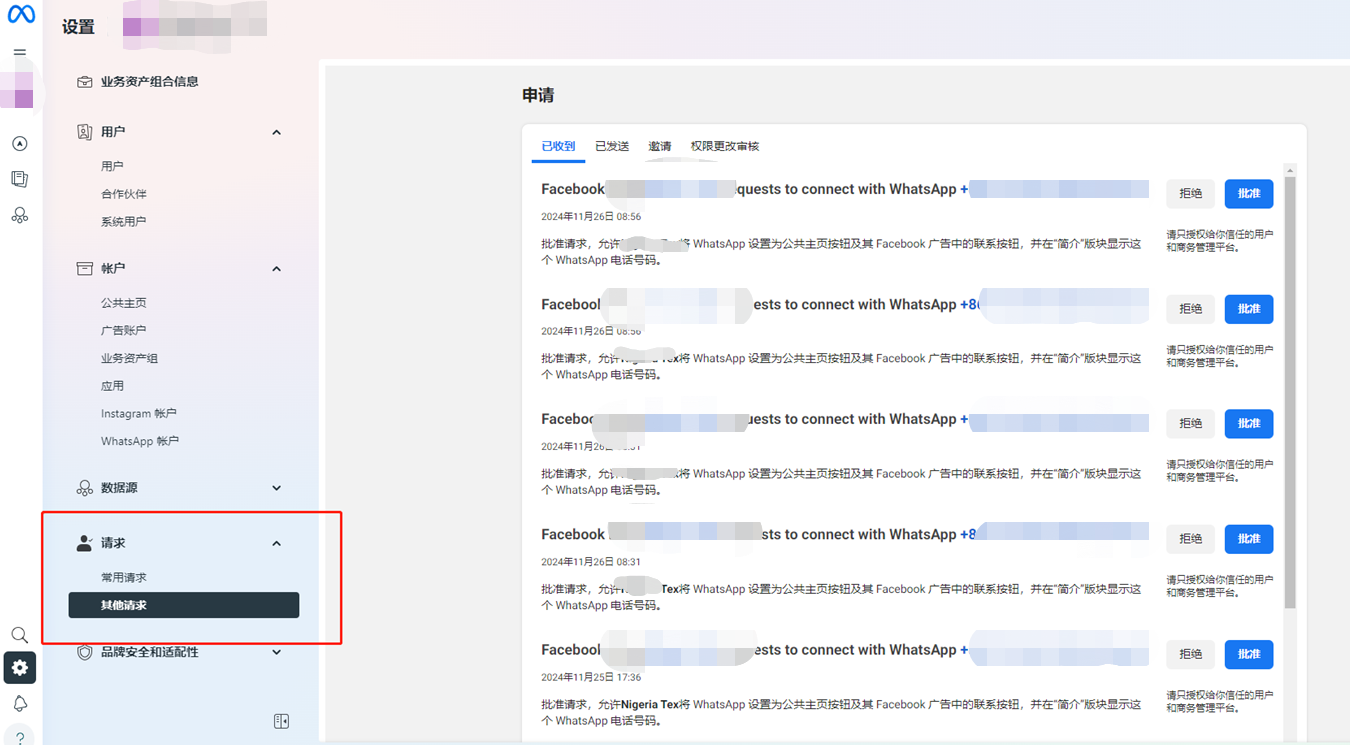Reject the 11月25日 17:36 request
Image resolution: width=1350 pixels, height=745 pixels.
[x=1190, y=654]
